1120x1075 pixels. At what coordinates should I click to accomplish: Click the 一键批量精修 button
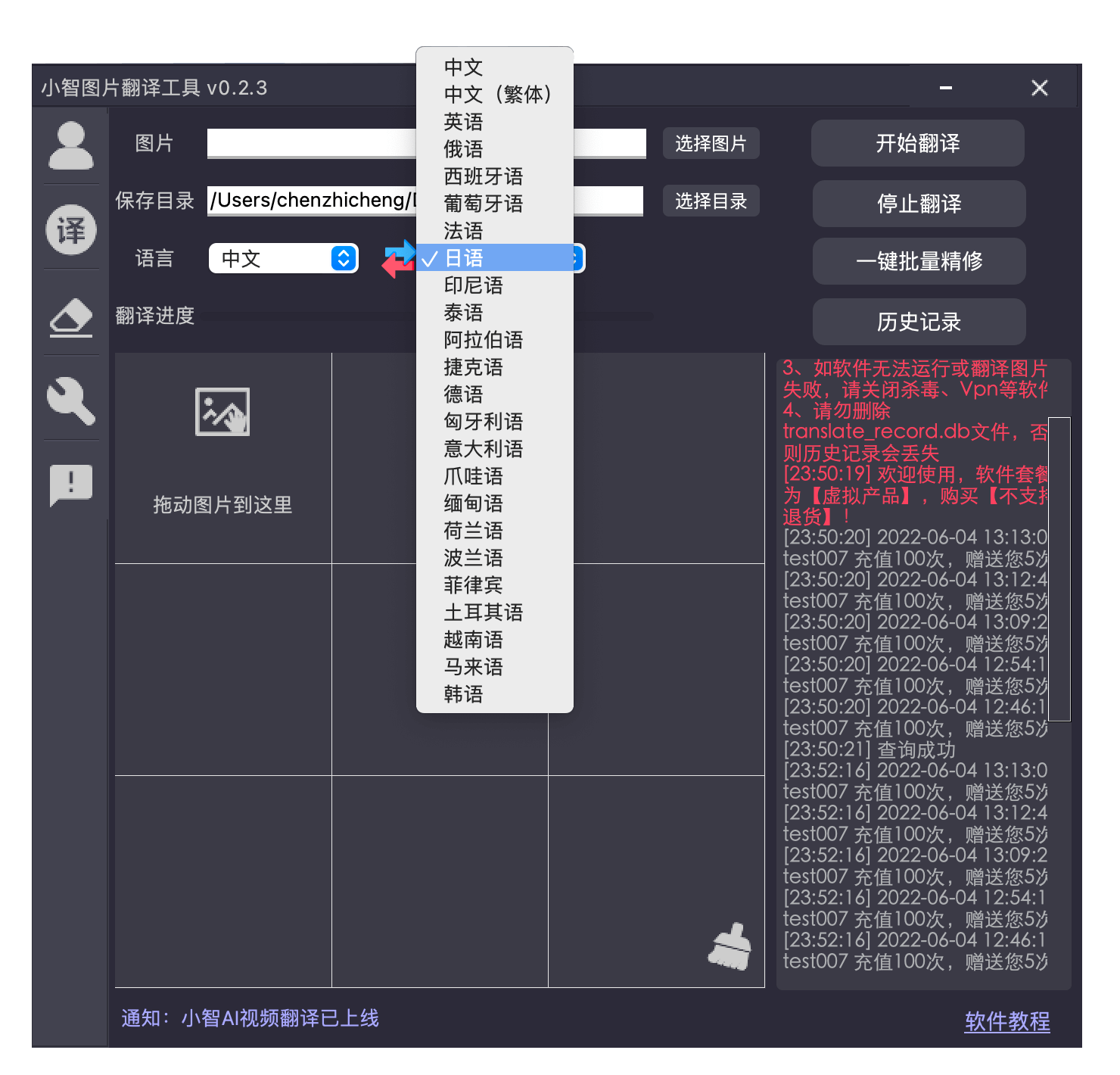click(x=919, y=261)
